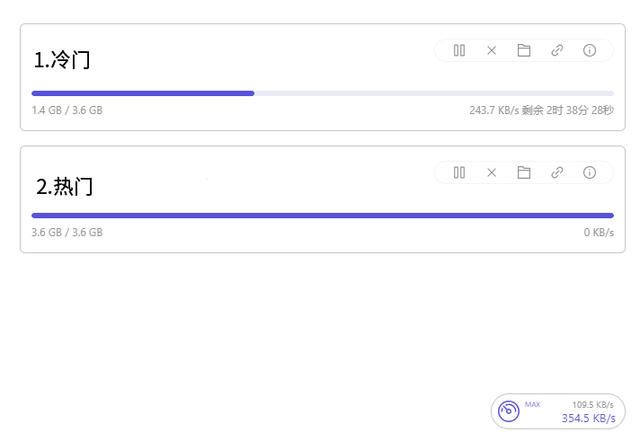Select the 1.冷门 task title
The image size is (640, 441).
62,60
